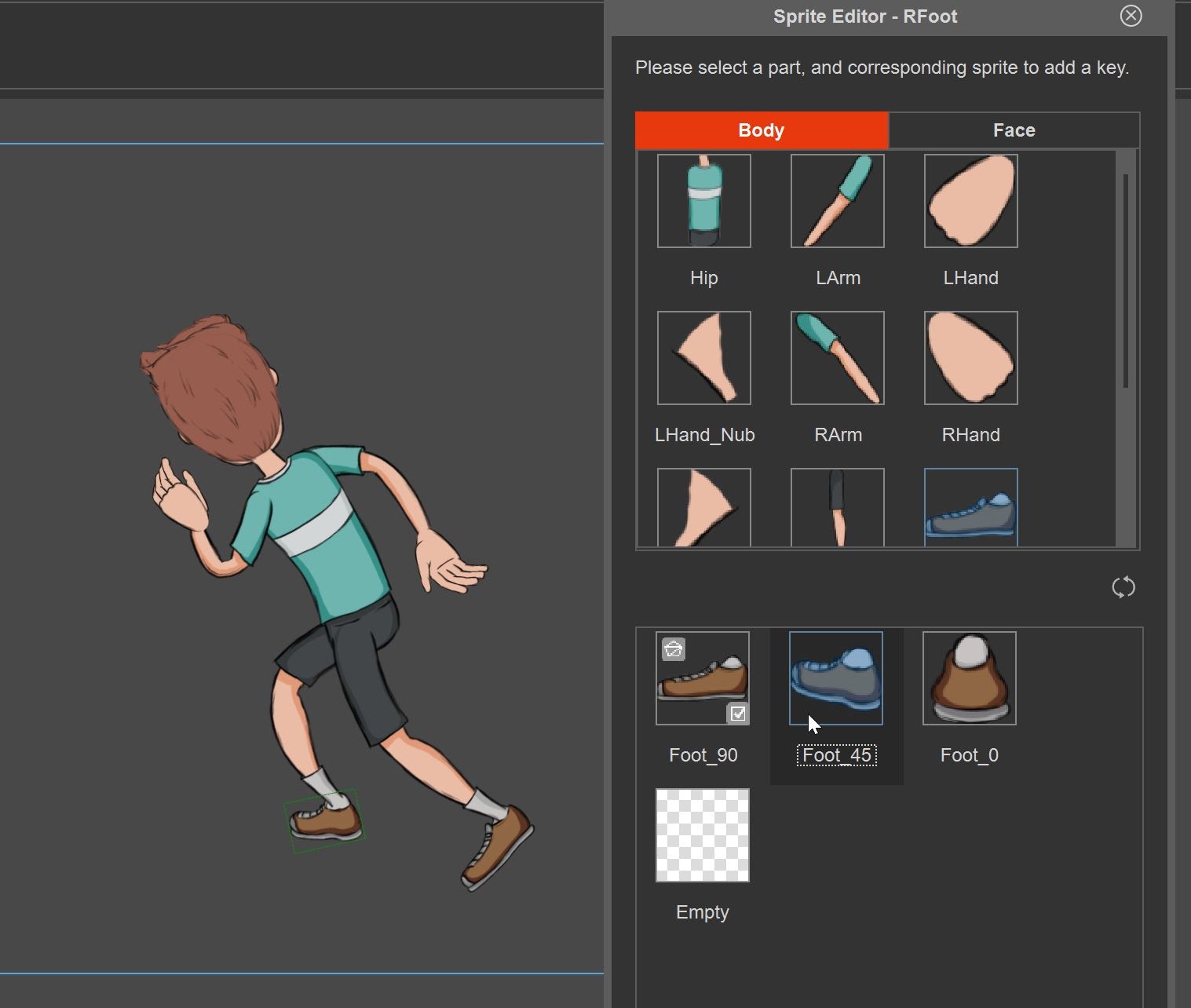
Task: Choose the Empty transparent sprite
Action: (702, 835)
